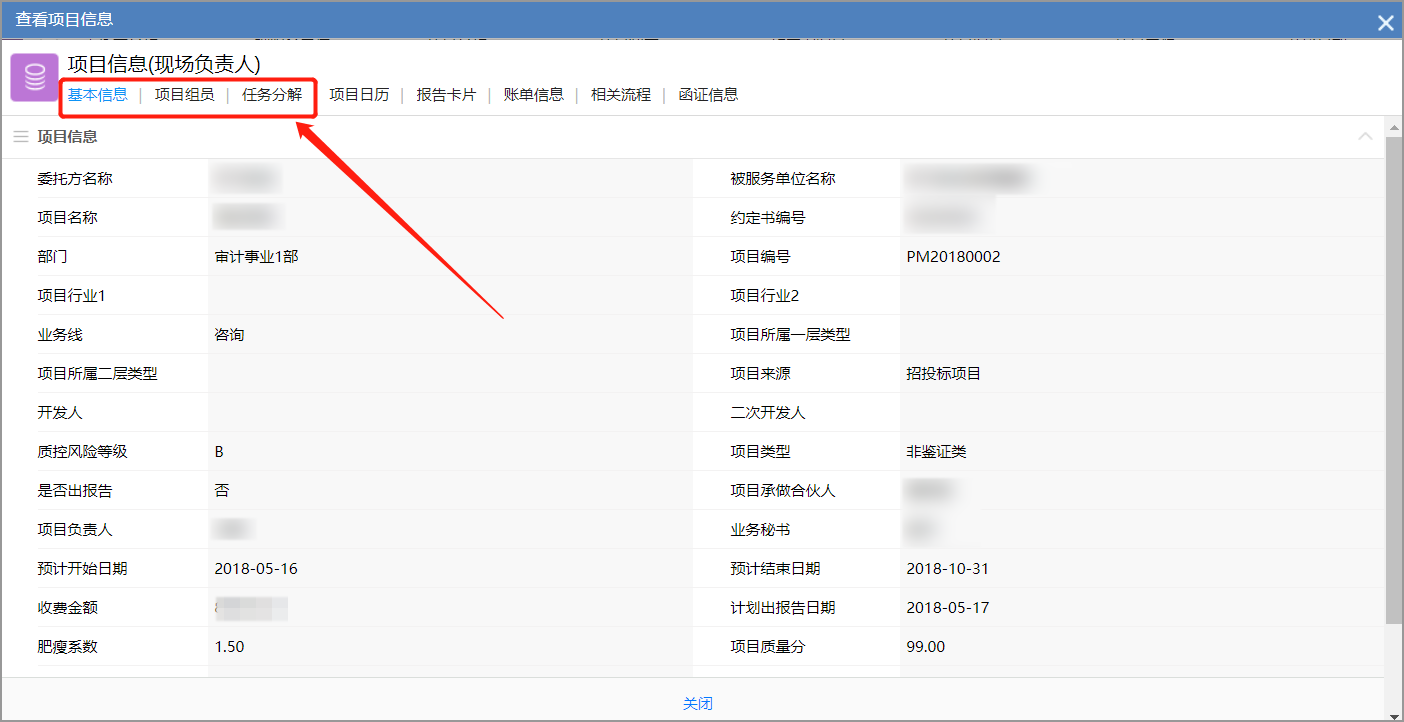This screenshot has height=722, width=1404.
Task: Open the 报告卡片 tab
Action: (x=446, y=95)
